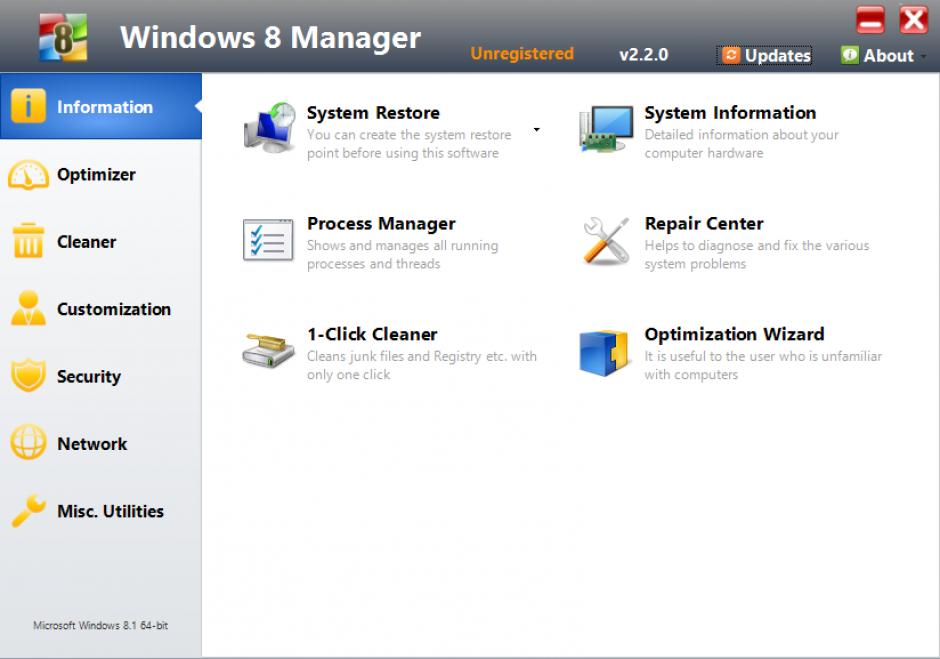Viewport: 940px width, 659px height.
Task: Click 'It is useful to the user' description
Action: [x=763, y=365]
